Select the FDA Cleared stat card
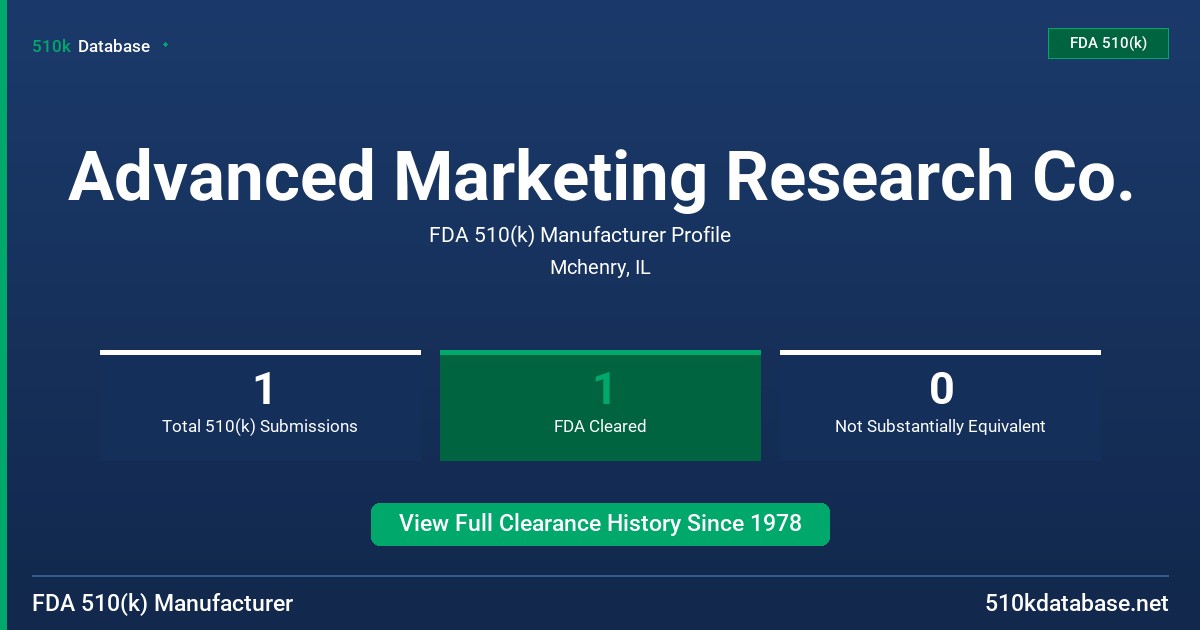Image resolution: width=1200 pixels, height=630 pixels. [600, 405]
